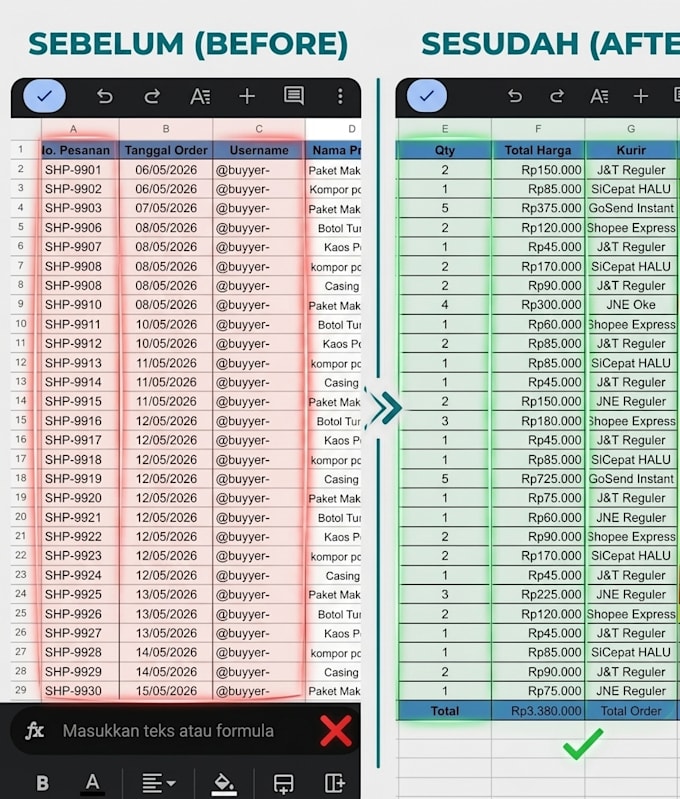
Task: Open three-dot overflow menu in Before panel
Action: click(x=340, y=96)
